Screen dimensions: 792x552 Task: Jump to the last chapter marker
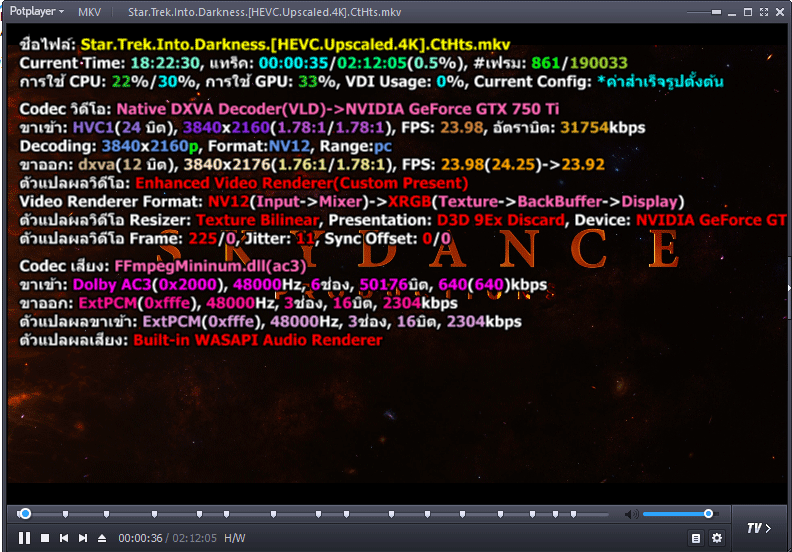573,514
